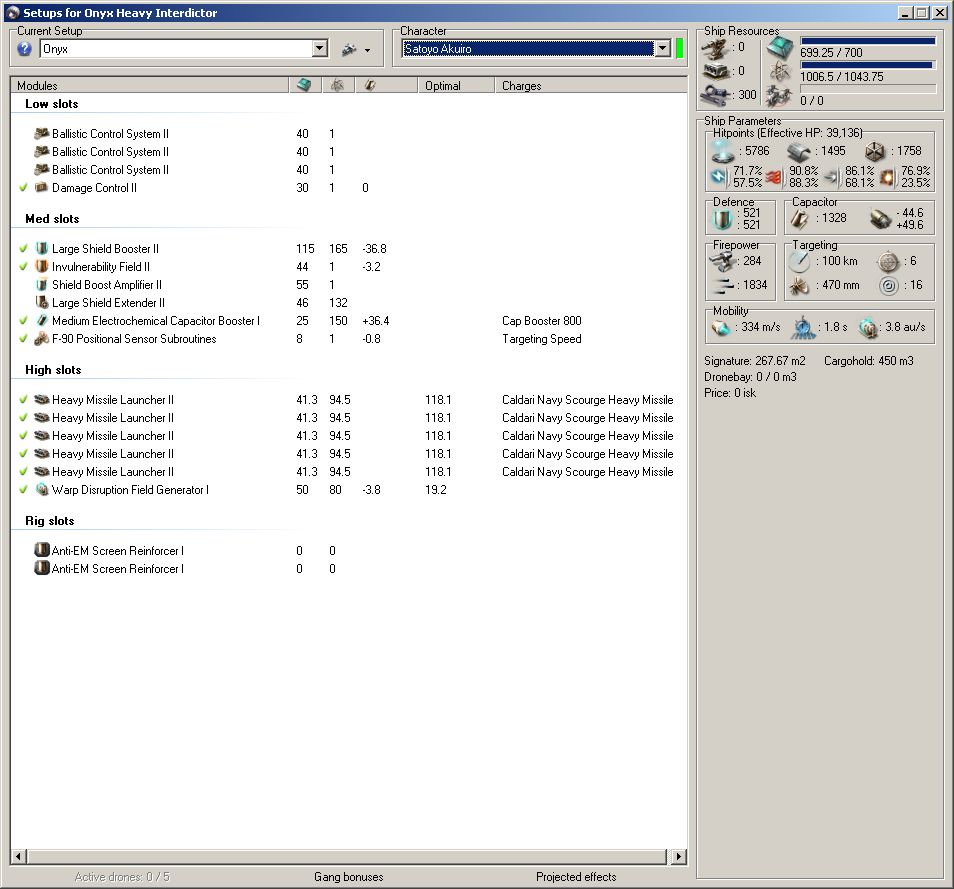Click the Optimal column header

point(456,86)
